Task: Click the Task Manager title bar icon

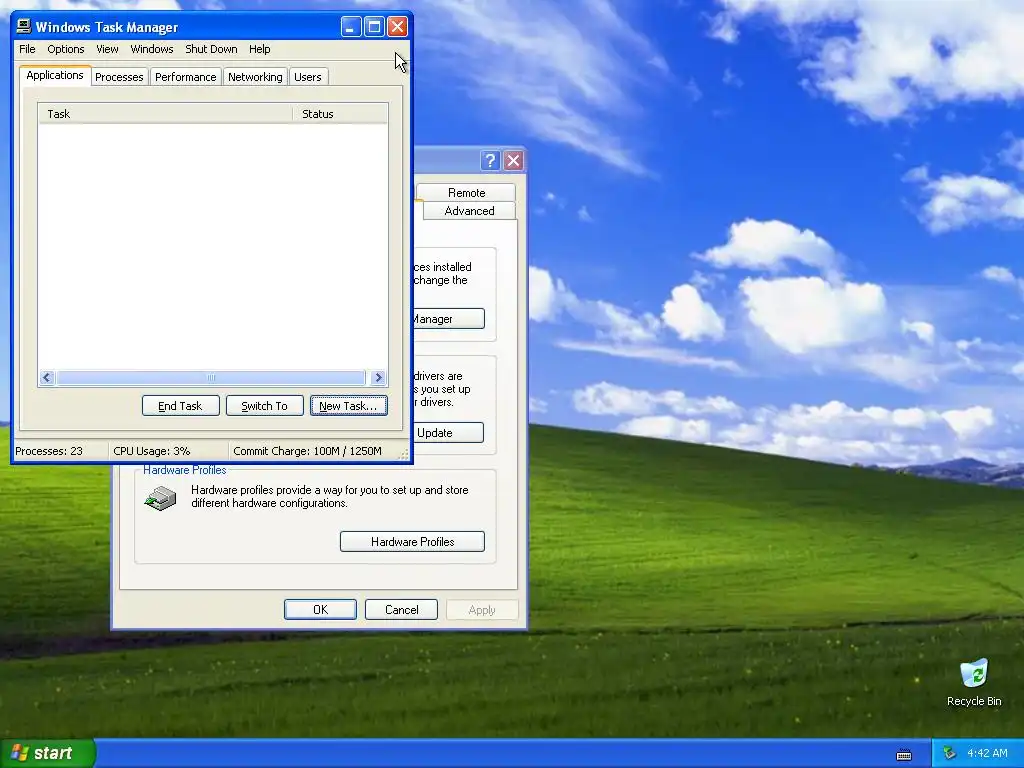Action: coord(24,26)
